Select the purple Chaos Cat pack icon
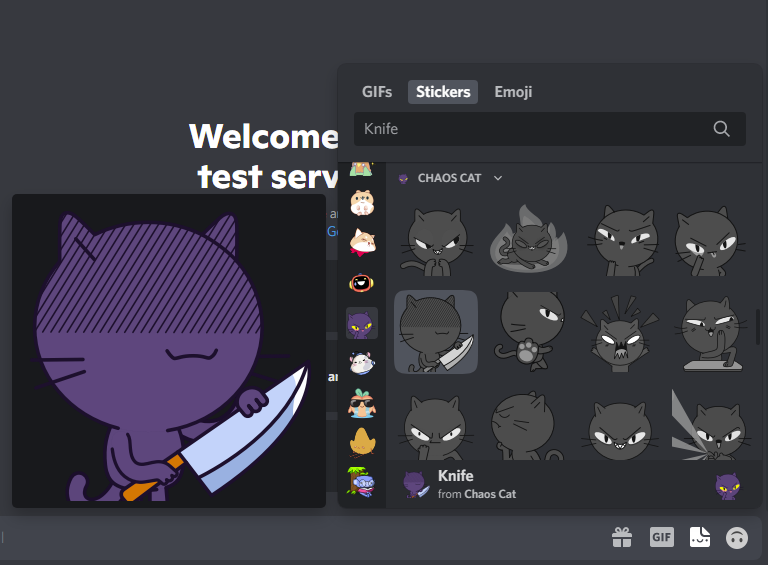768x565 pixels. (x=361, y=324)
